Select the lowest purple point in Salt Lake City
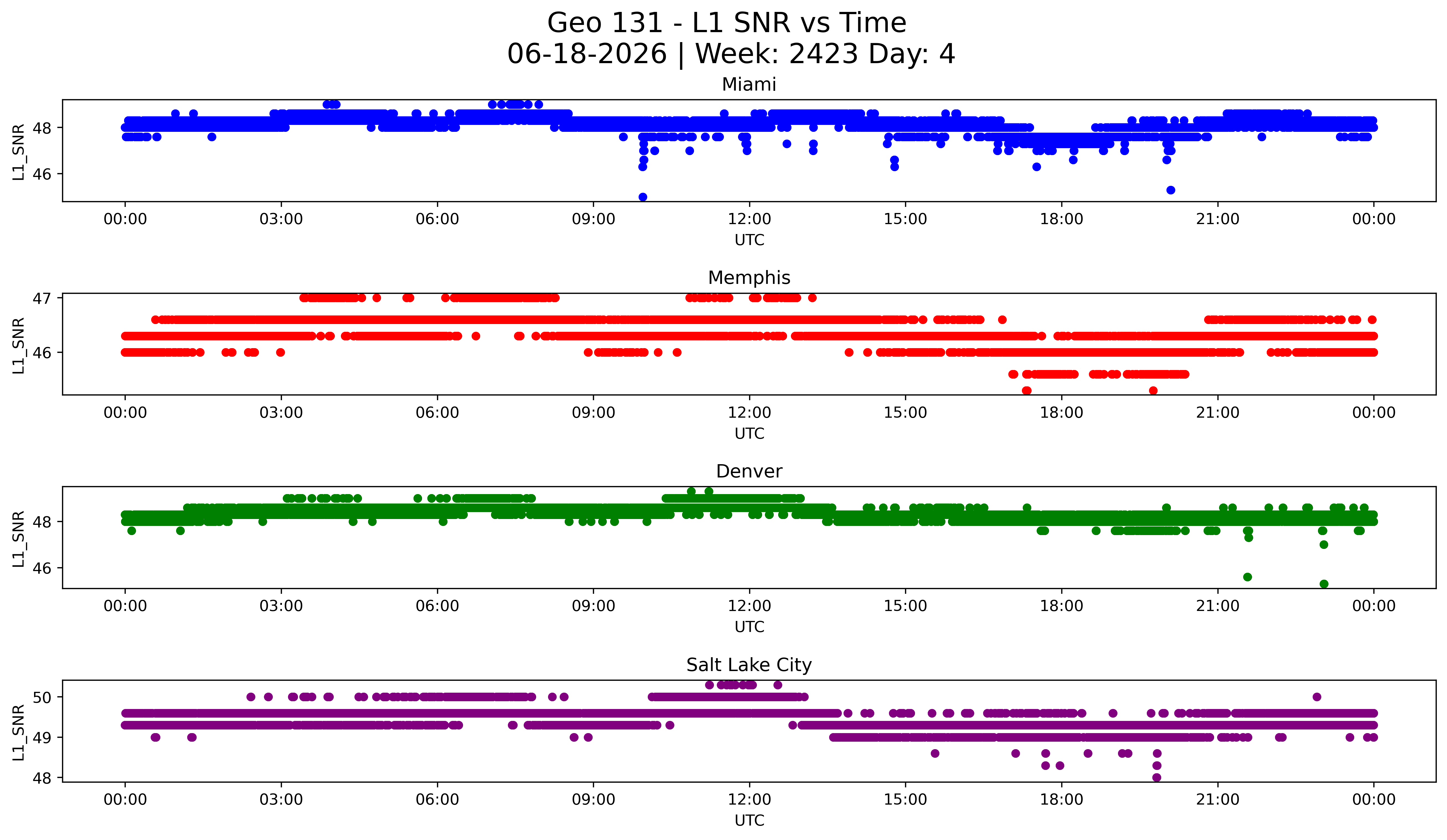This screenshot has width=1447, height=840. [1156, 777]
